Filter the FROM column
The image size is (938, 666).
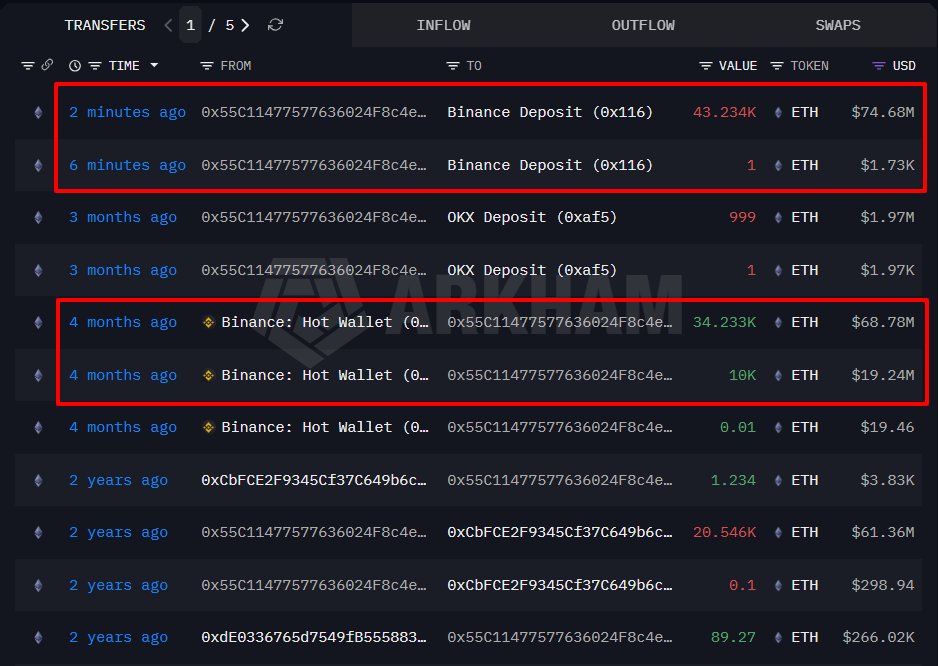[206, 66]
